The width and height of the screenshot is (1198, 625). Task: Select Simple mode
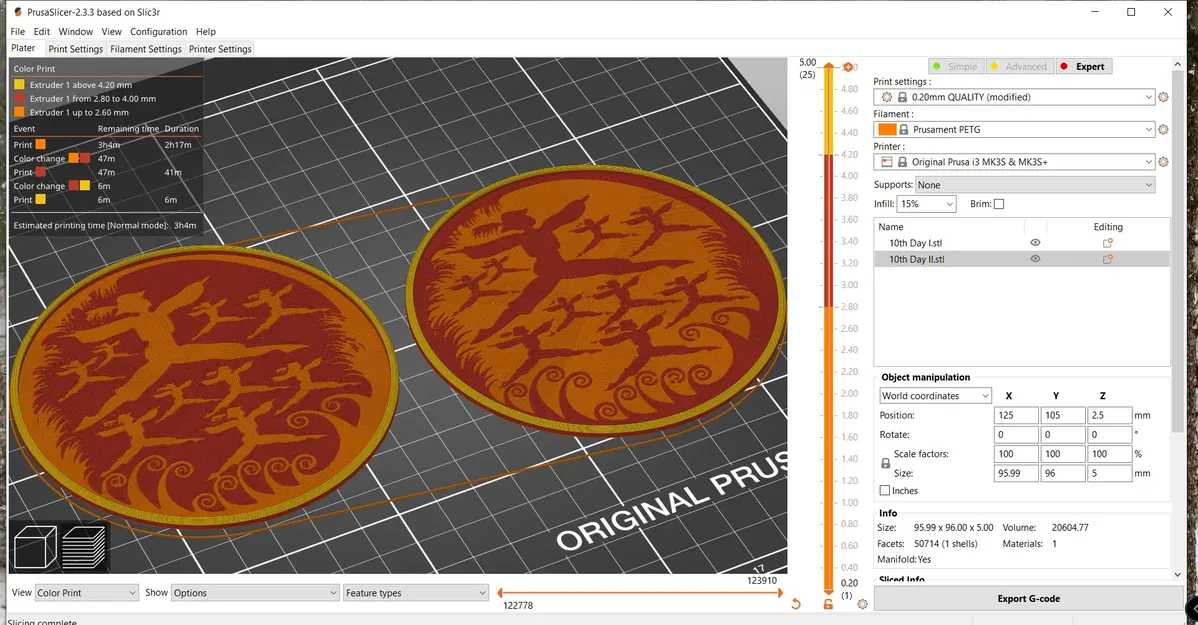[x=956, y=66]
